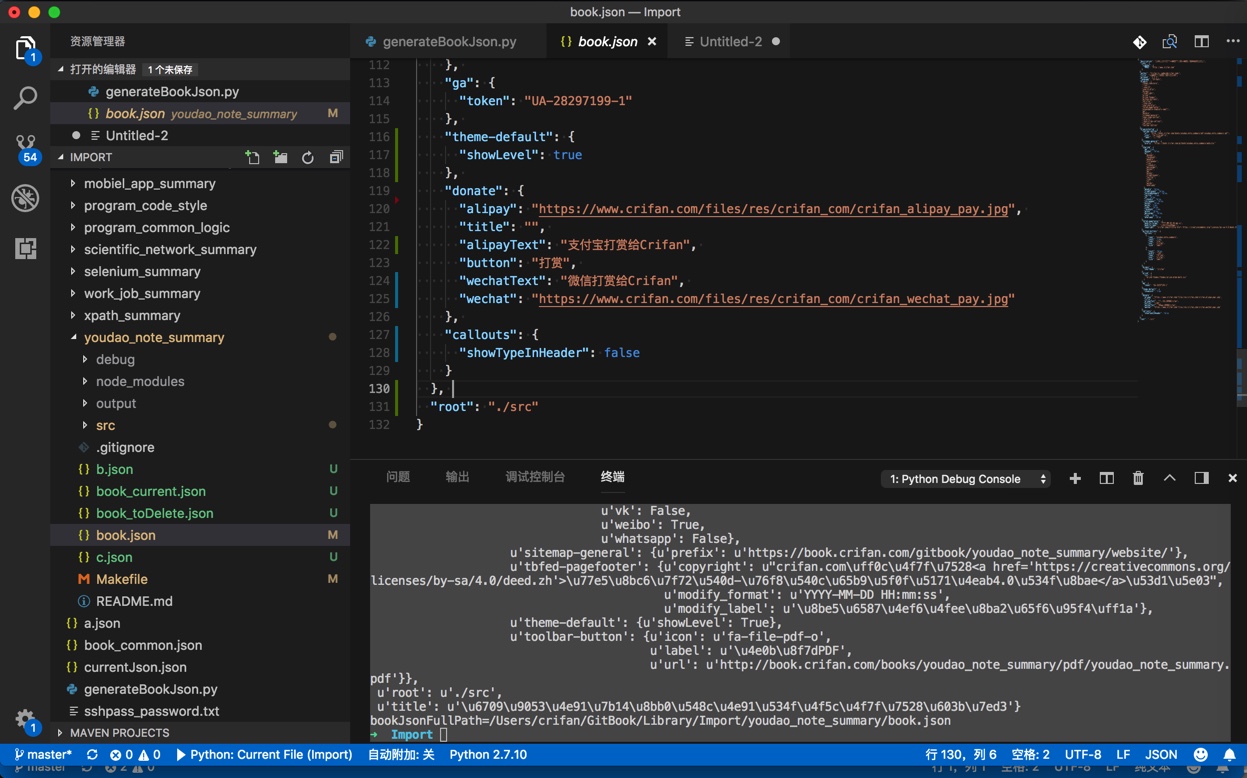
Task: Toggle panel position to the side
Action: pos(1201,479)
